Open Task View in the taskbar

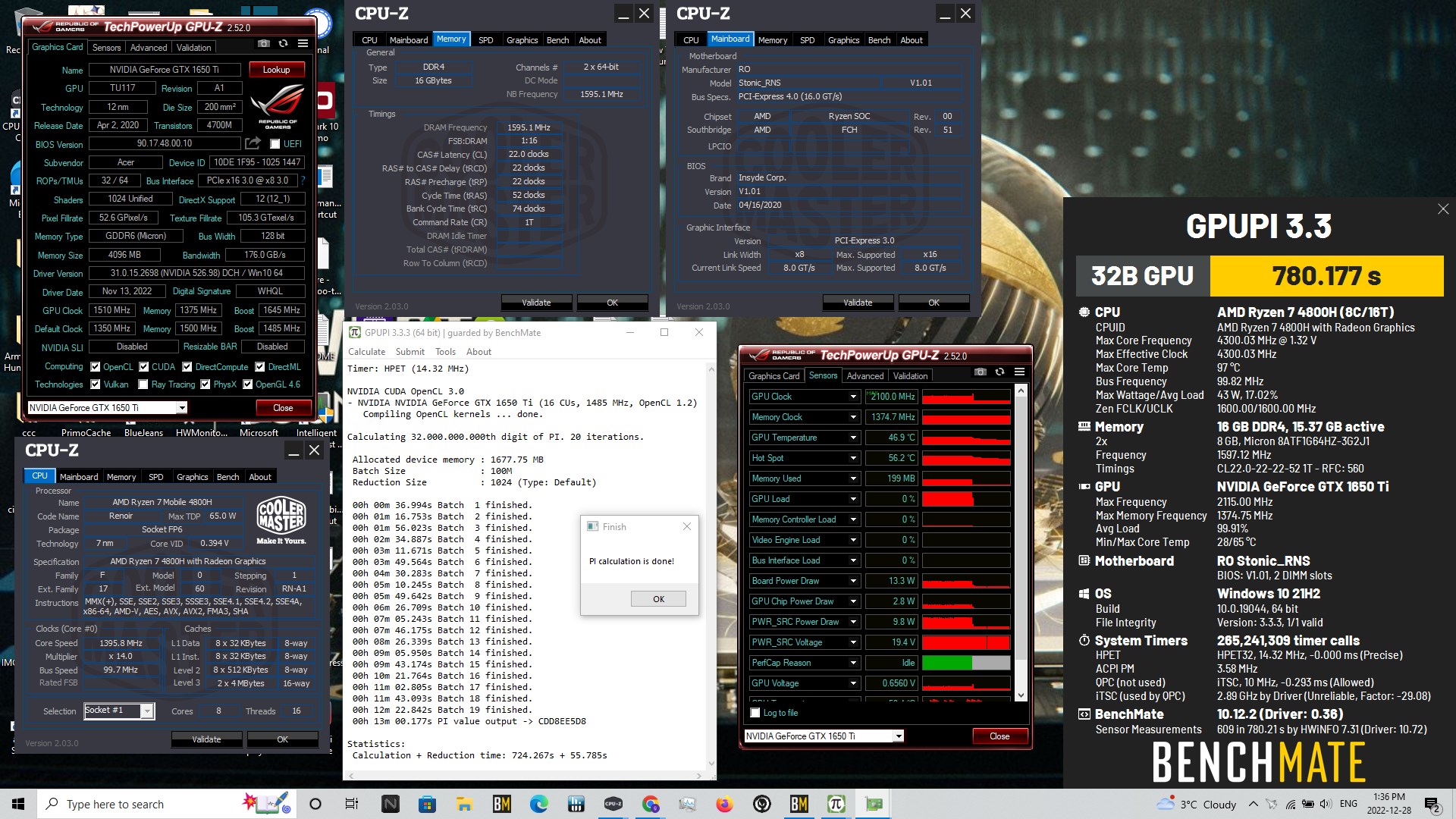(x=351, y=804)
